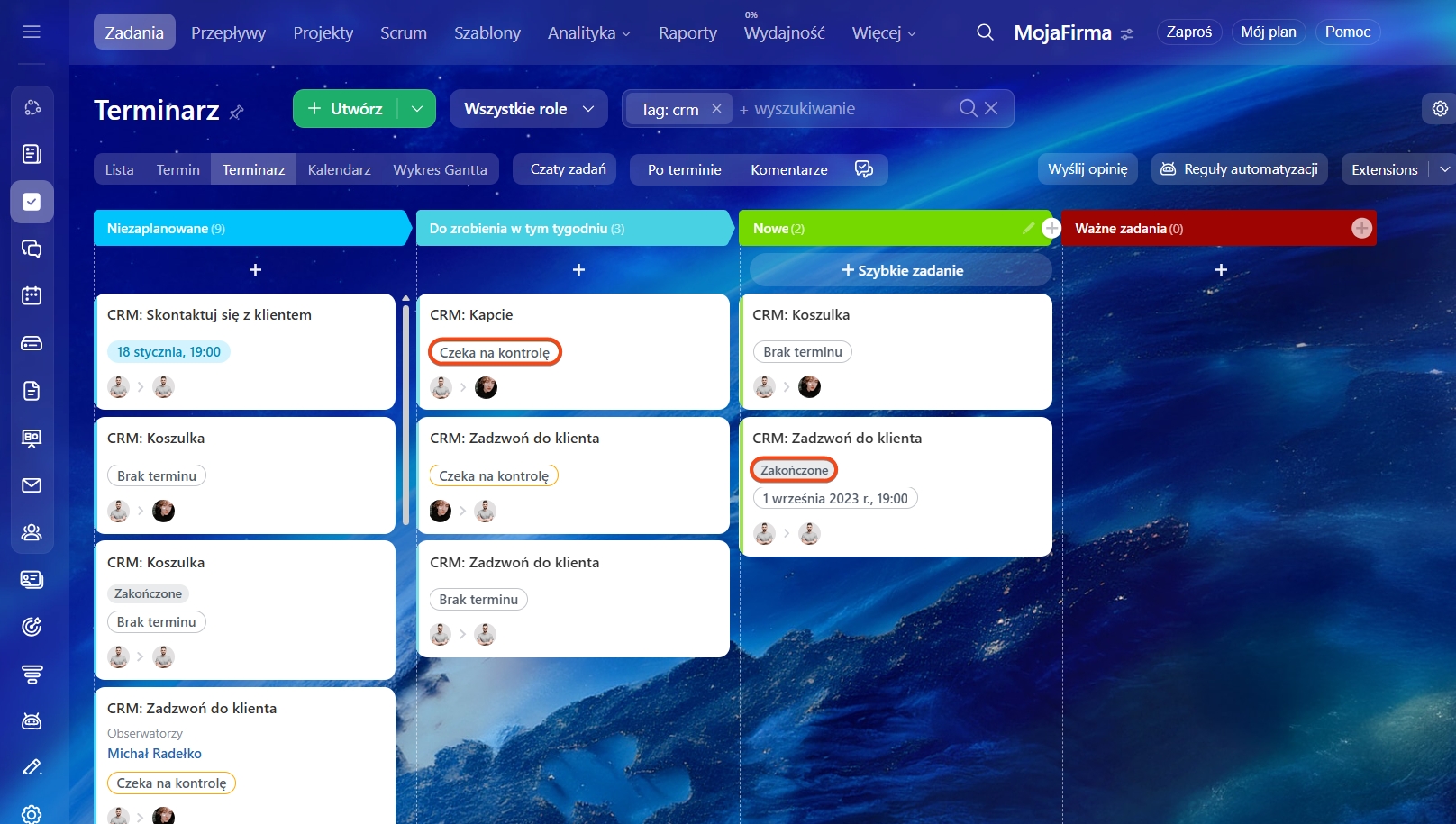Add a column after Ważne zadania

(x=1361, y=229)
